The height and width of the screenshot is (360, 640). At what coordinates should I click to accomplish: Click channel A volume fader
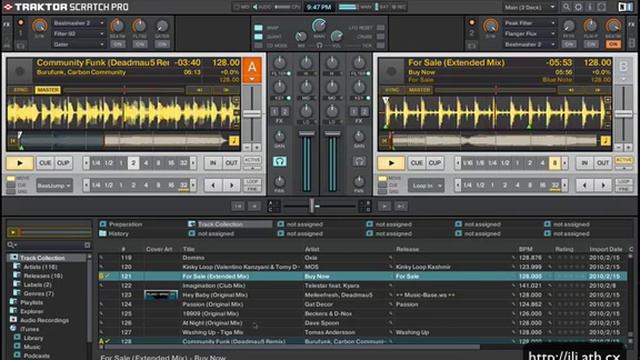pyautogui.click(x=307, y=133)
